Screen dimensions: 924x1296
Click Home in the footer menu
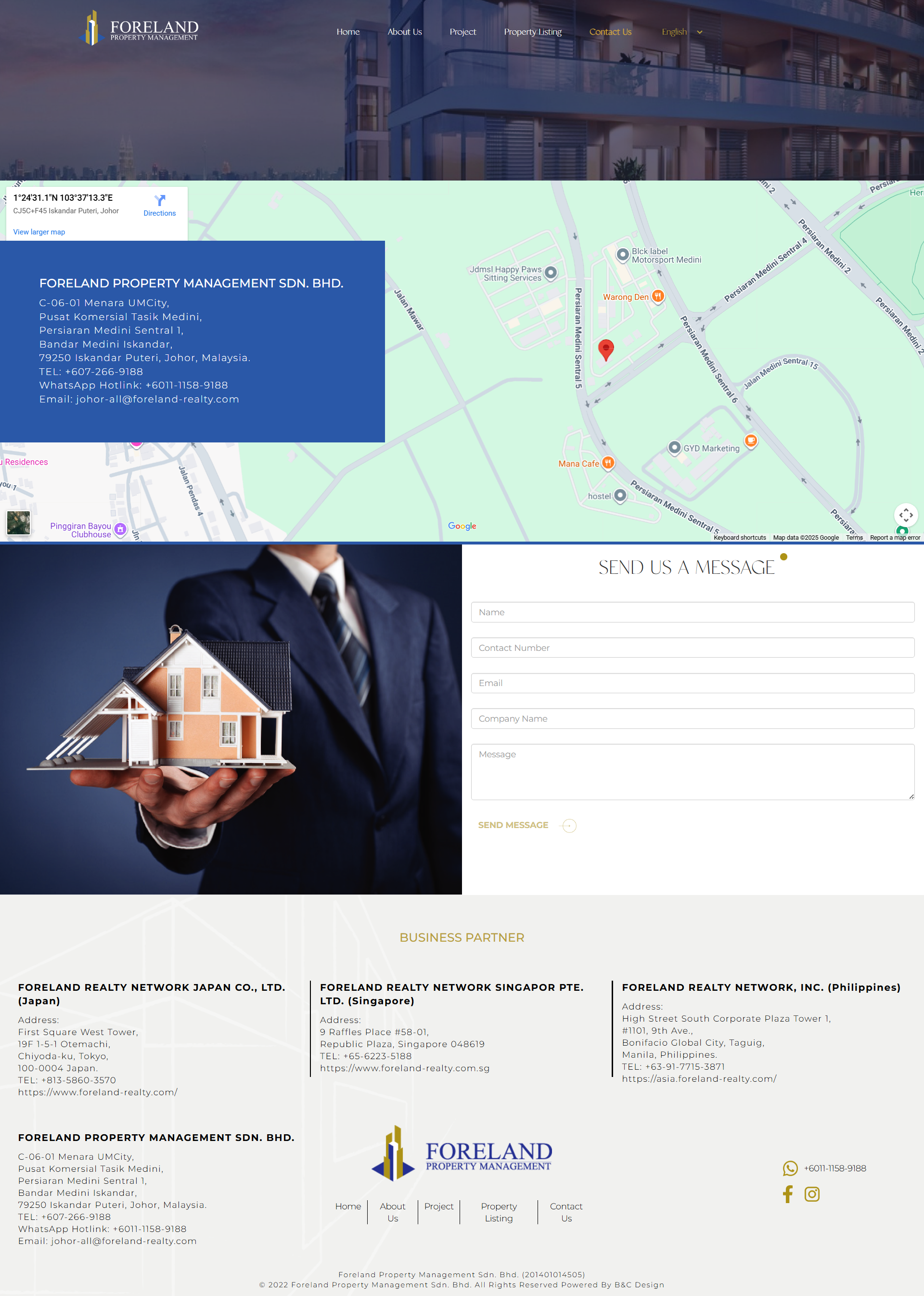tap(347, 1206)
